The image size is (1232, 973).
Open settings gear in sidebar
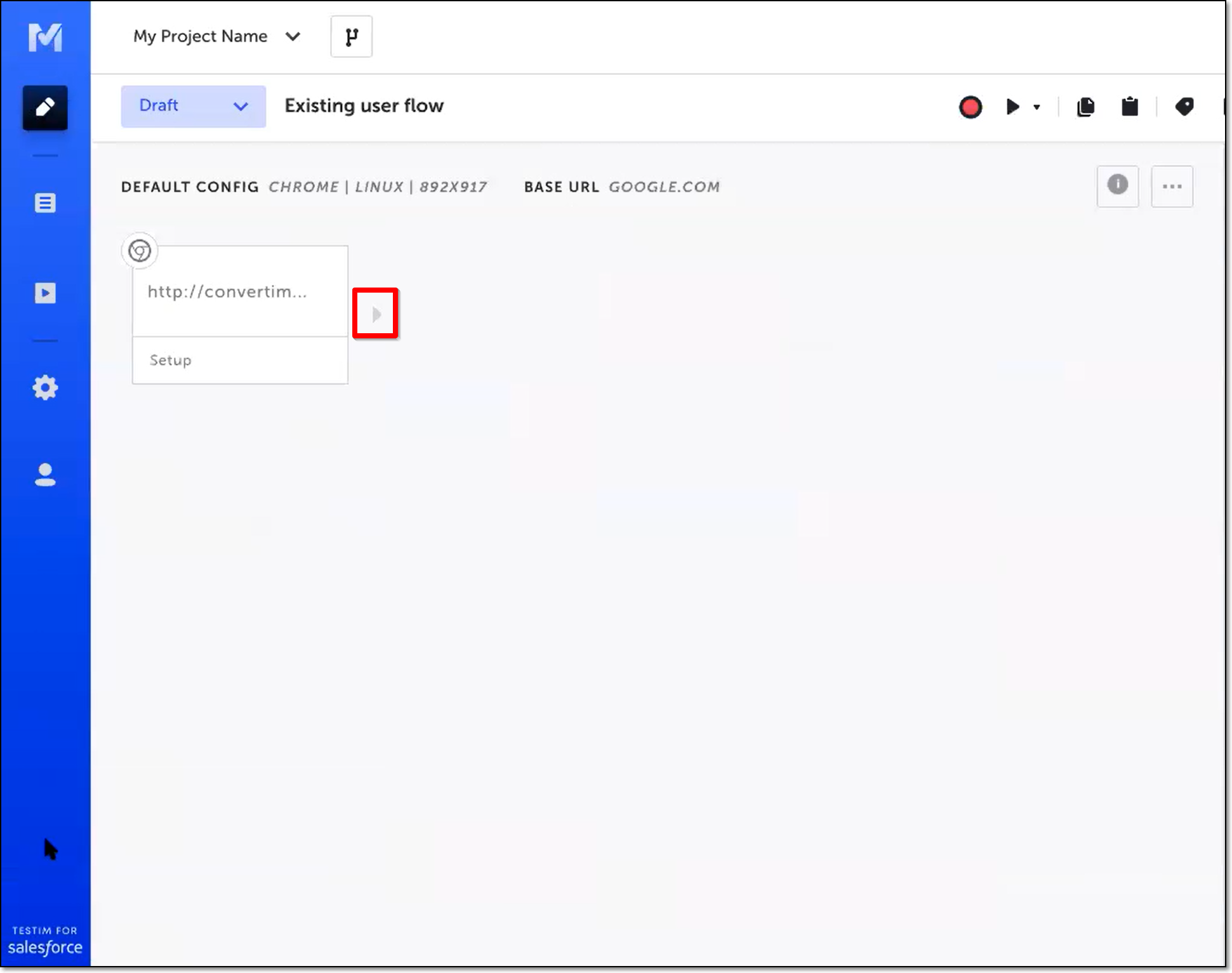pos(45,387)
